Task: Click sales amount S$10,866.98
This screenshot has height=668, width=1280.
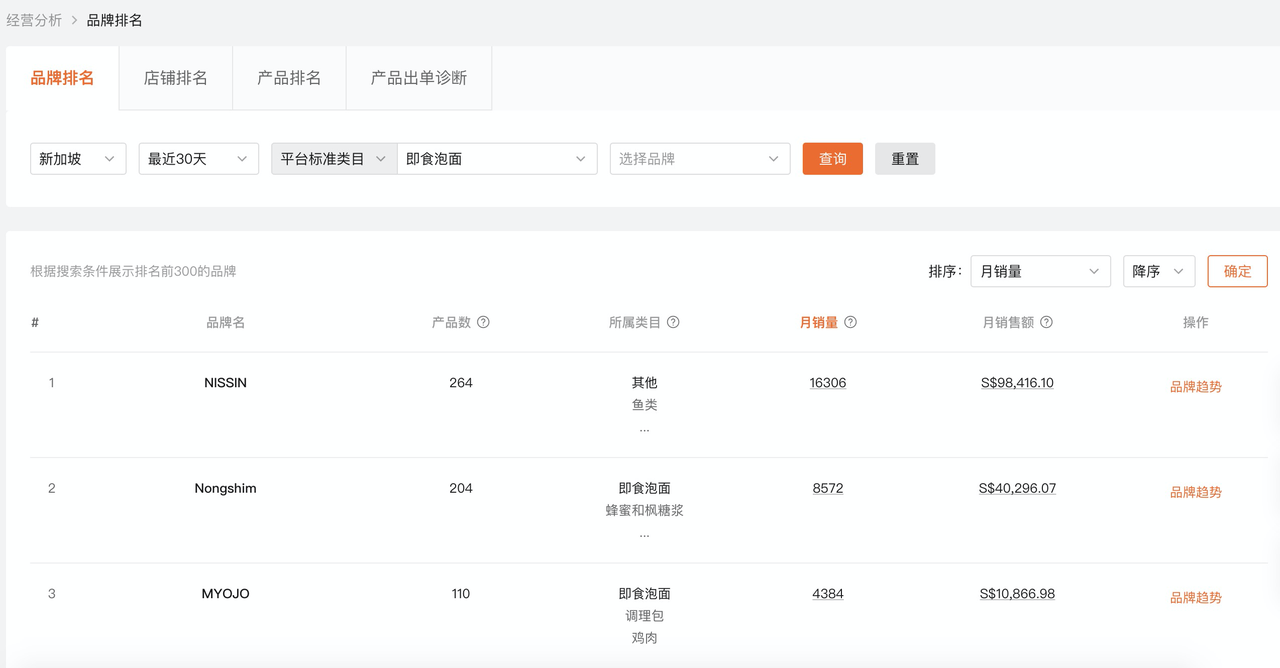Action: click(1017, 594)
